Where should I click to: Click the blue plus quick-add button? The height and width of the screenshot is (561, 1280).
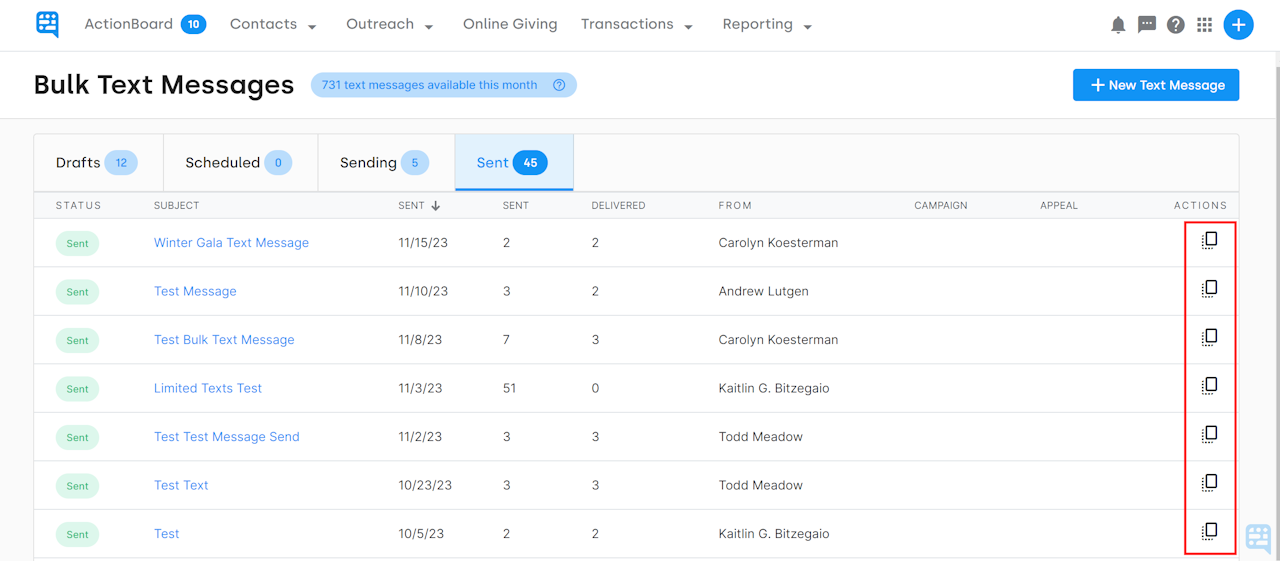tap(1238, 25)
